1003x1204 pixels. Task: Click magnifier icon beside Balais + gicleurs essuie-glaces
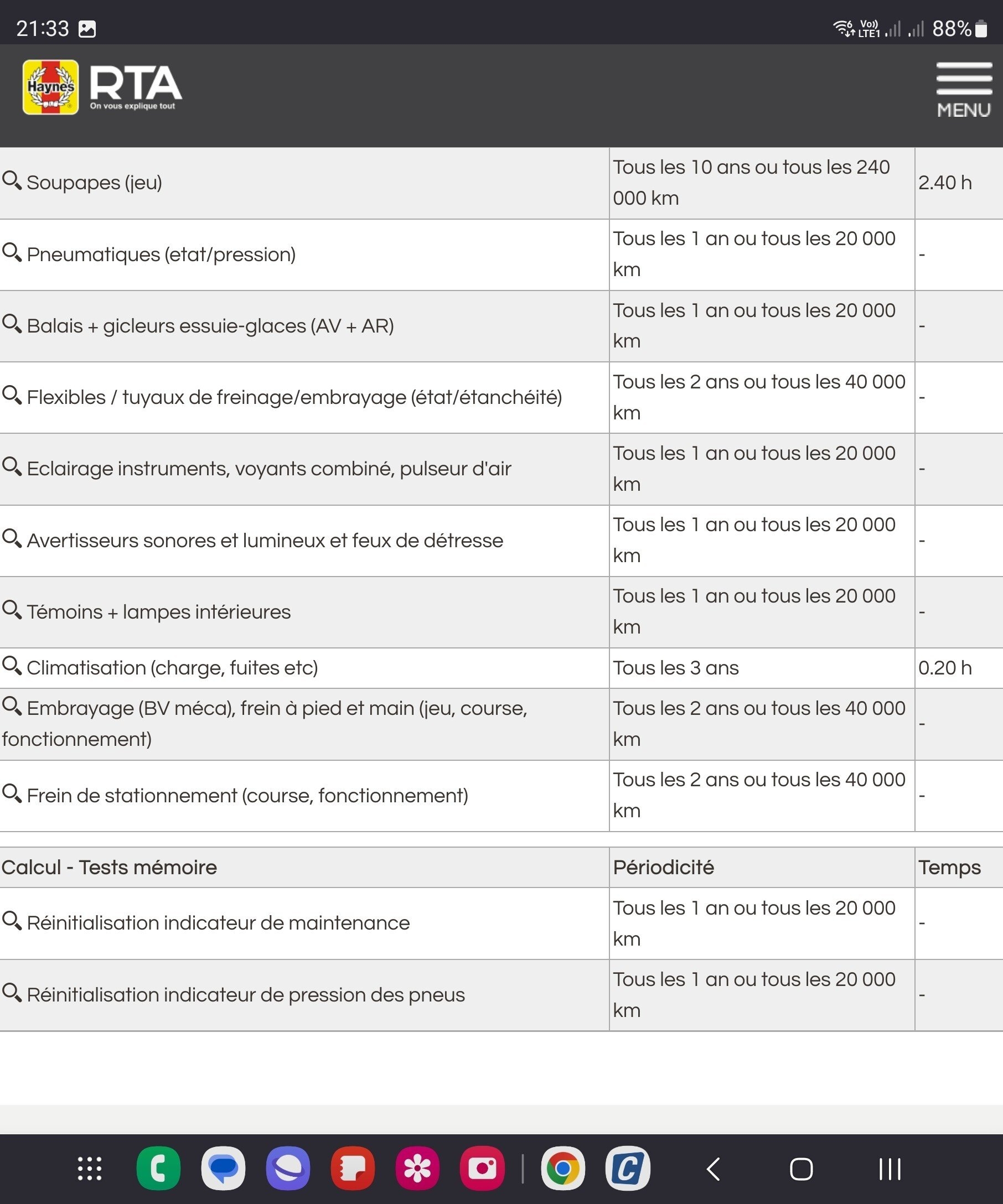[x=12, y=324]
